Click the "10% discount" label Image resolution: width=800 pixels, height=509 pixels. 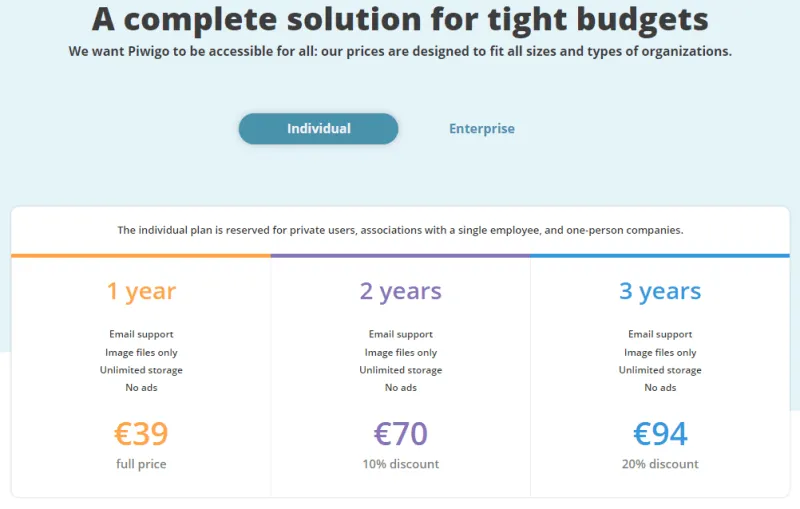tap(400, 464)
